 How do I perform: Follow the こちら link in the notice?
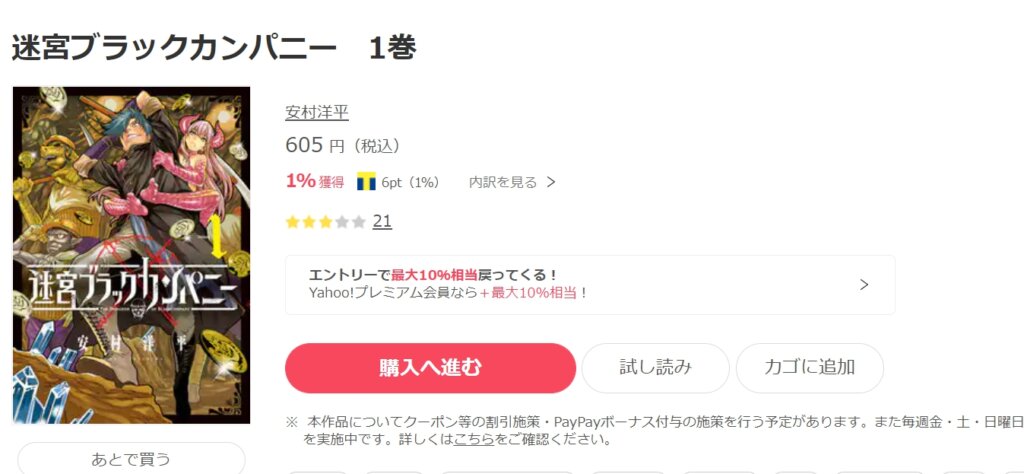[x=475, y=438]
